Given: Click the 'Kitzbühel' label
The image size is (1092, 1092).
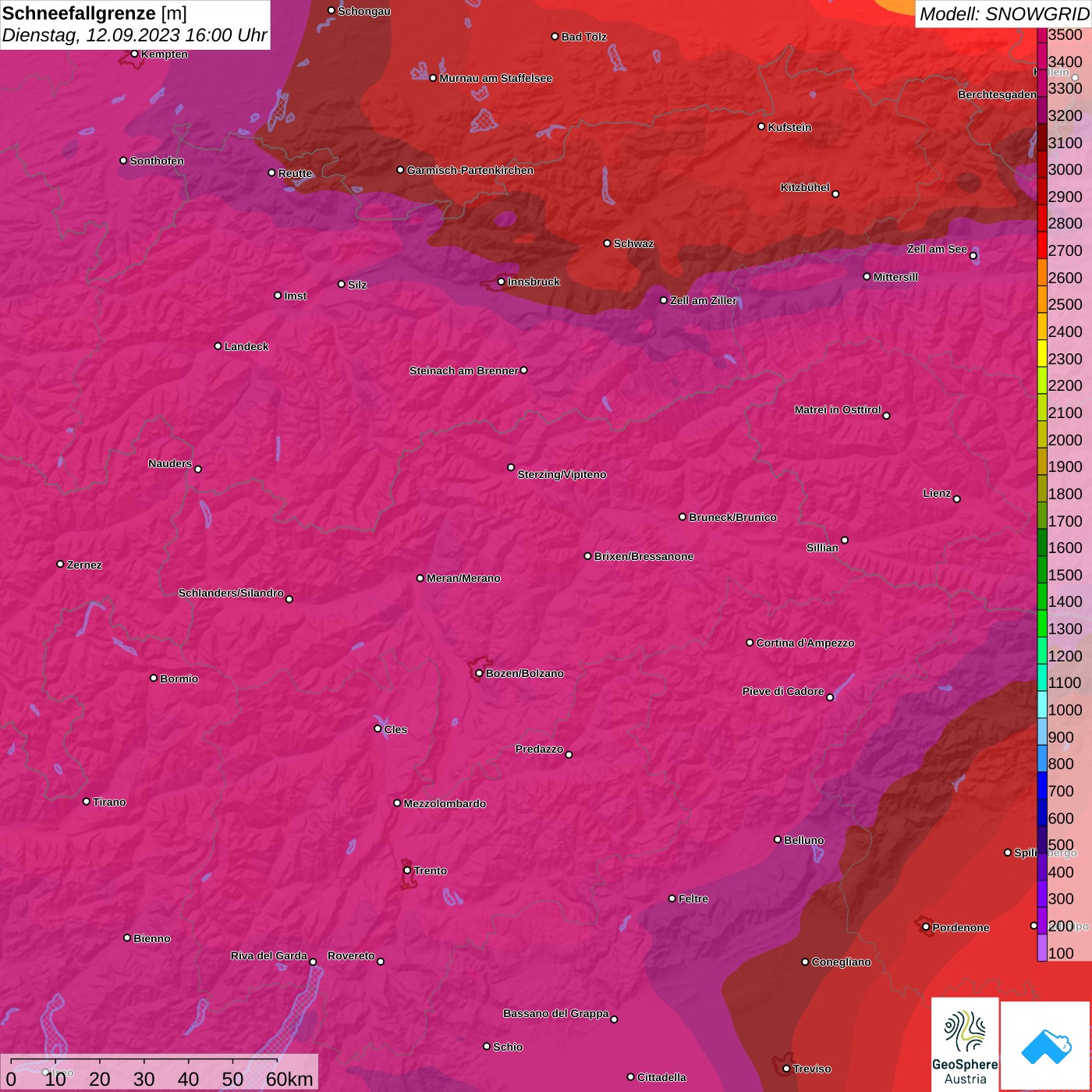Looking at the screenshot, I should click(x=805, y=187).
